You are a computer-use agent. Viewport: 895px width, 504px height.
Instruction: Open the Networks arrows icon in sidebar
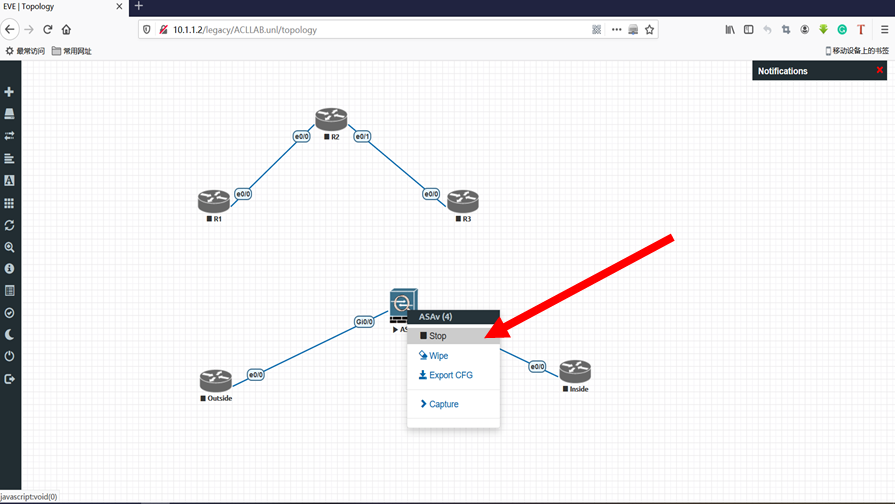(9, 136)
